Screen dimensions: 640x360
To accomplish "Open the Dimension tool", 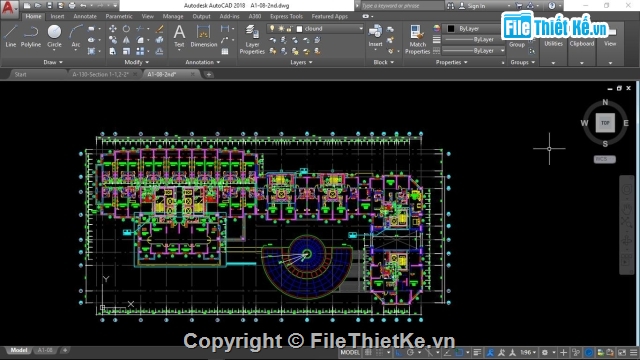I will click(203, 36).
